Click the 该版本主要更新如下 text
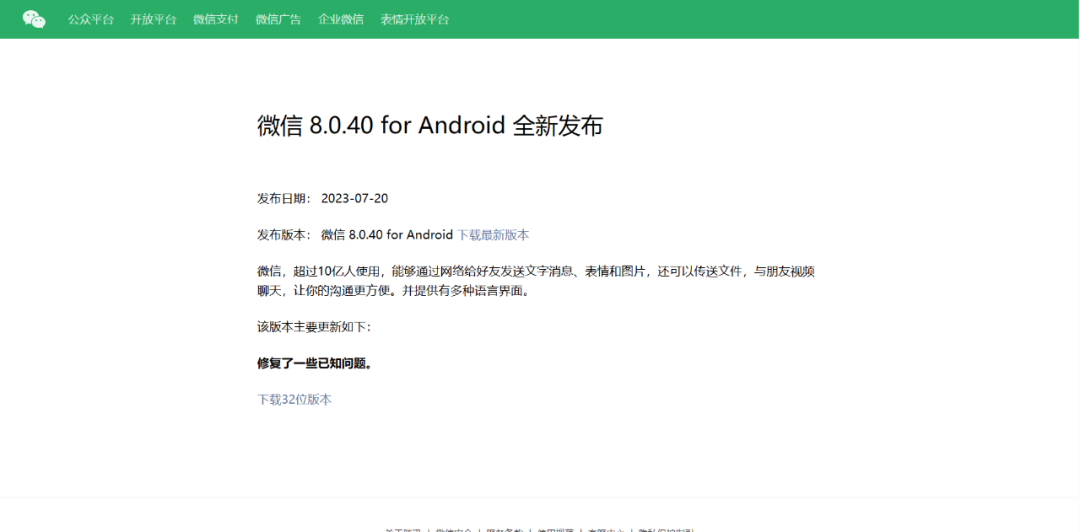Image resolution: width=1080 pixels, height=532 pixels. 314,327
